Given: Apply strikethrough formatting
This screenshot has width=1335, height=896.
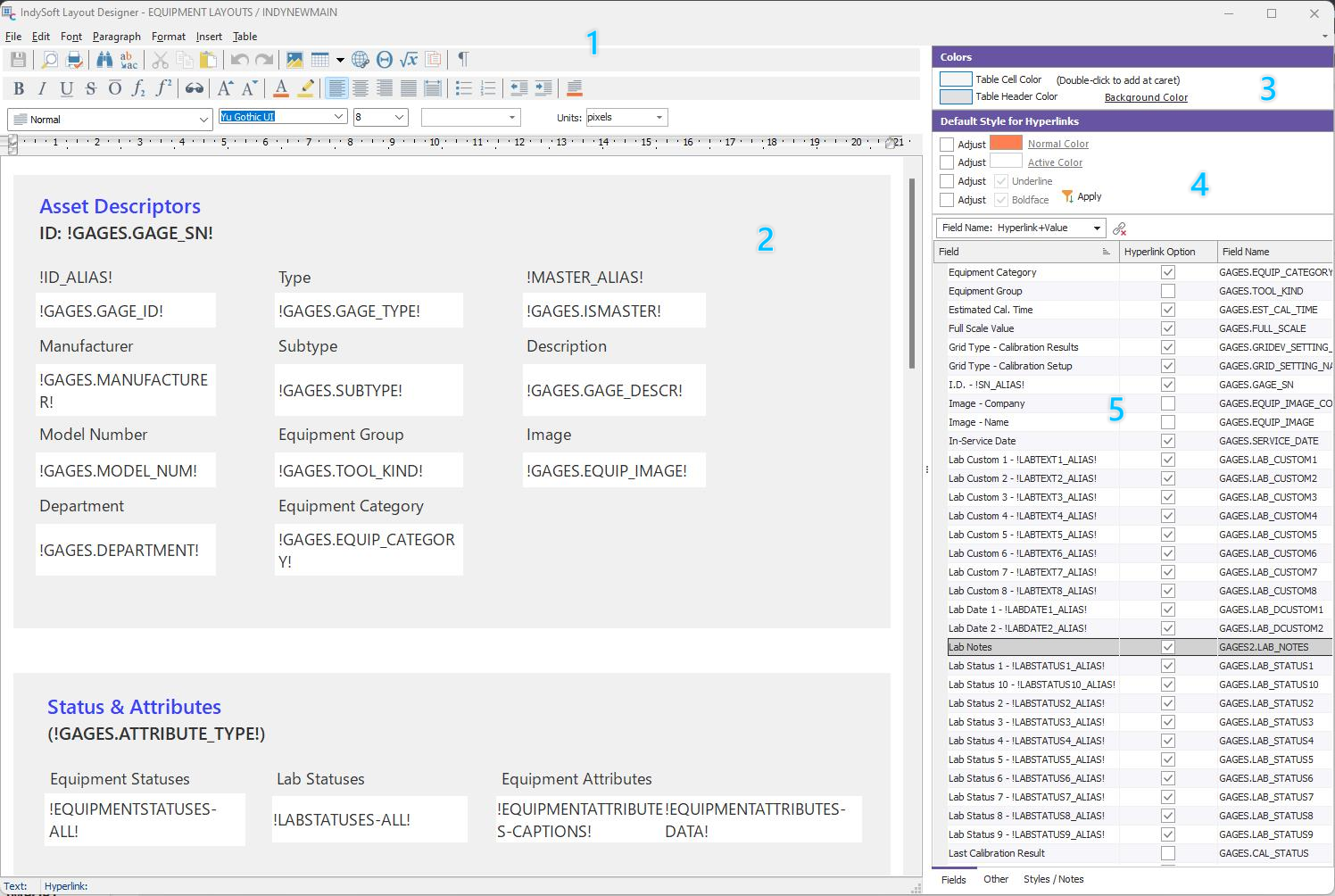Looking at the screenshot, I should 90,88.
